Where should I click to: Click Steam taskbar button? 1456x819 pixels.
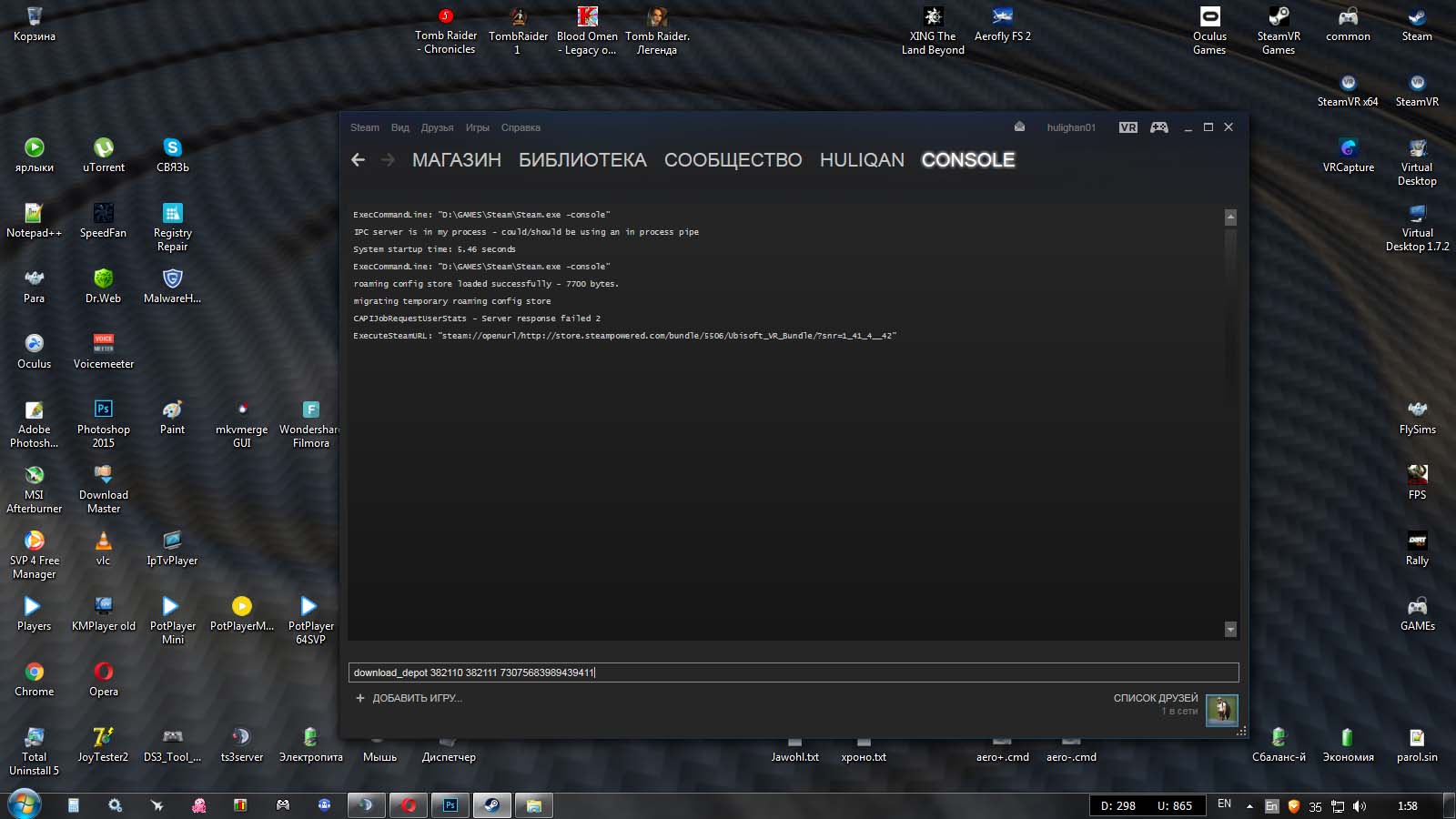[x=490, y=805]
